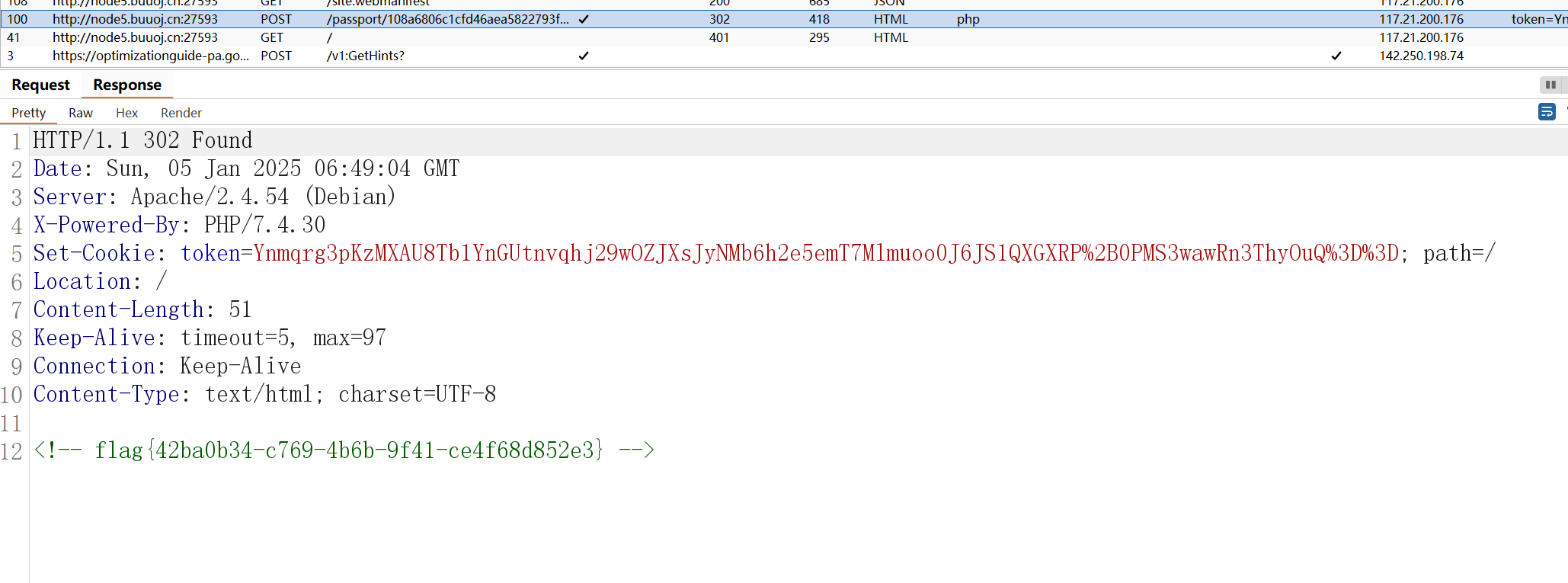This screenshot has height=583, width=1568.
Task: Click the Connection: Keep-Alive header line
Action: (167, 366)
